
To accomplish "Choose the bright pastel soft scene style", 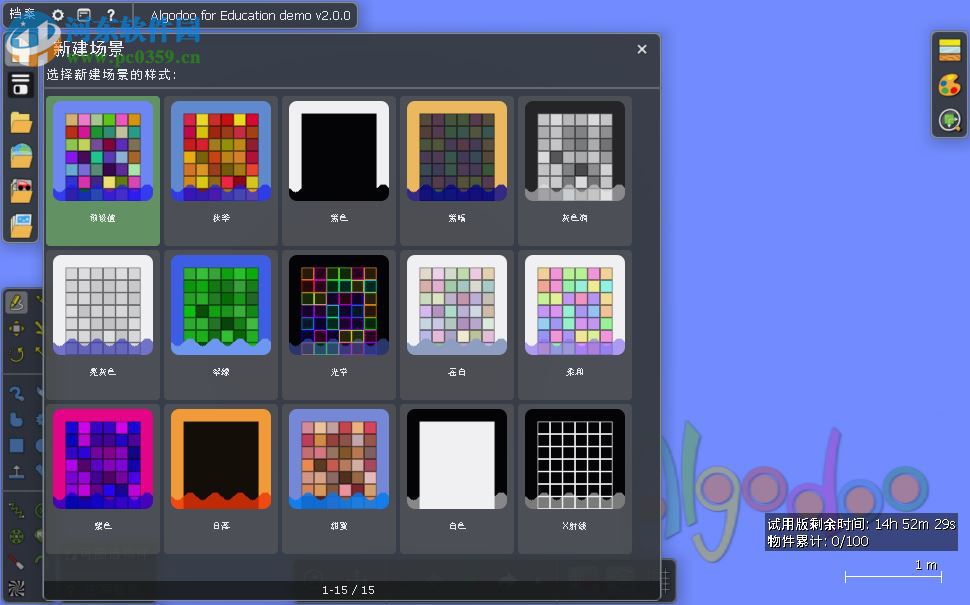I will [575, 325].
